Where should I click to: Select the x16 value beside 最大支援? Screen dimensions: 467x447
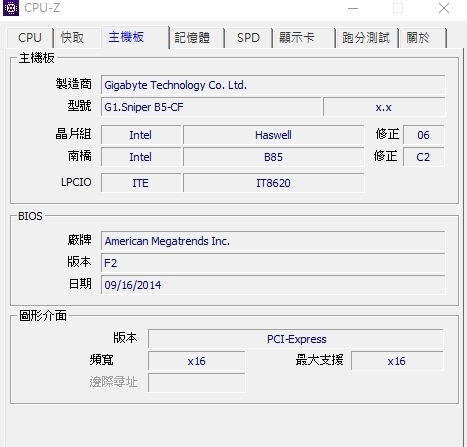coord(397,361)
